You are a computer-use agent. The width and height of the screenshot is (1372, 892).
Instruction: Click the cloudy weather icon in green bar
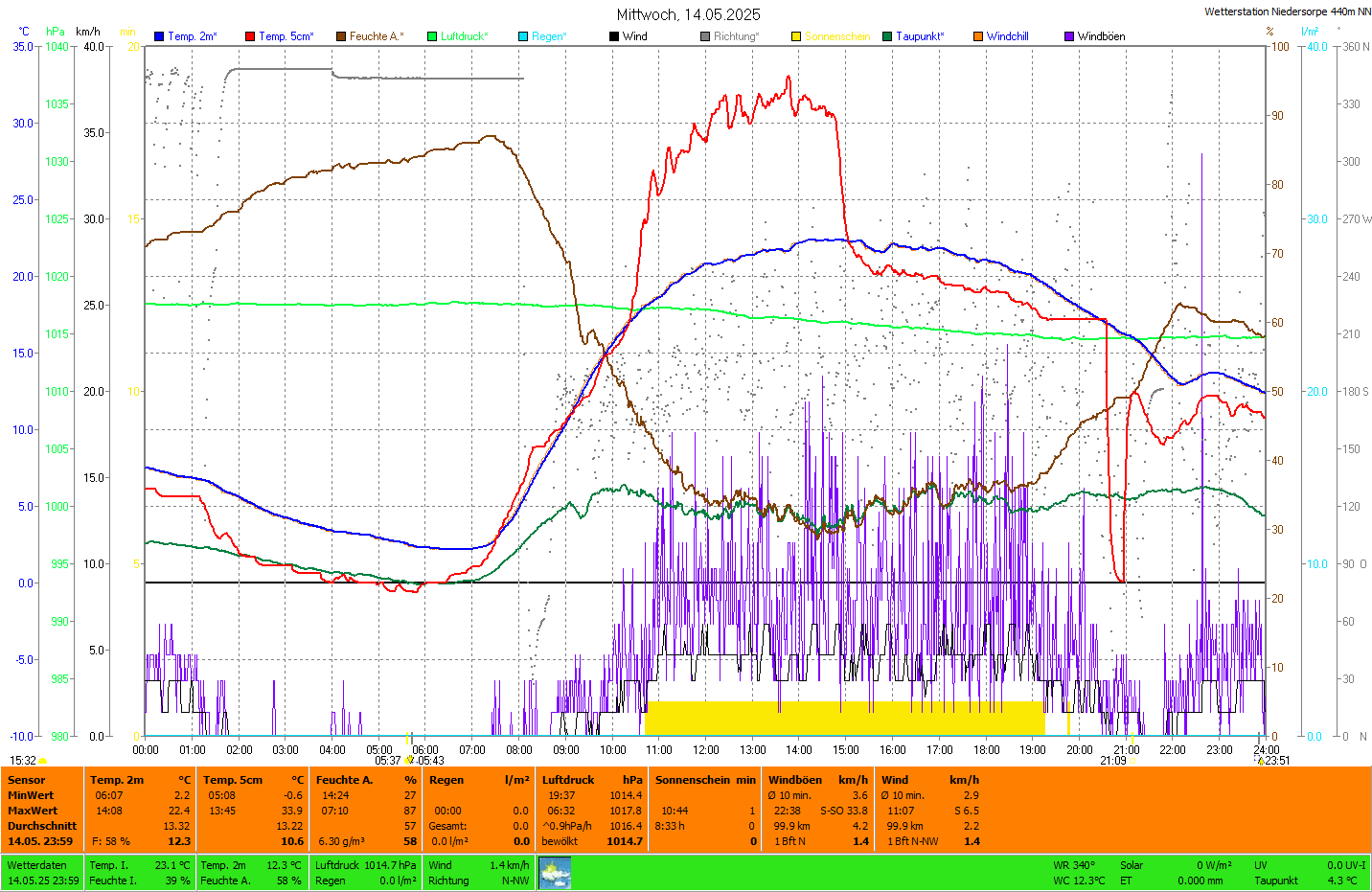coord(555,873)
